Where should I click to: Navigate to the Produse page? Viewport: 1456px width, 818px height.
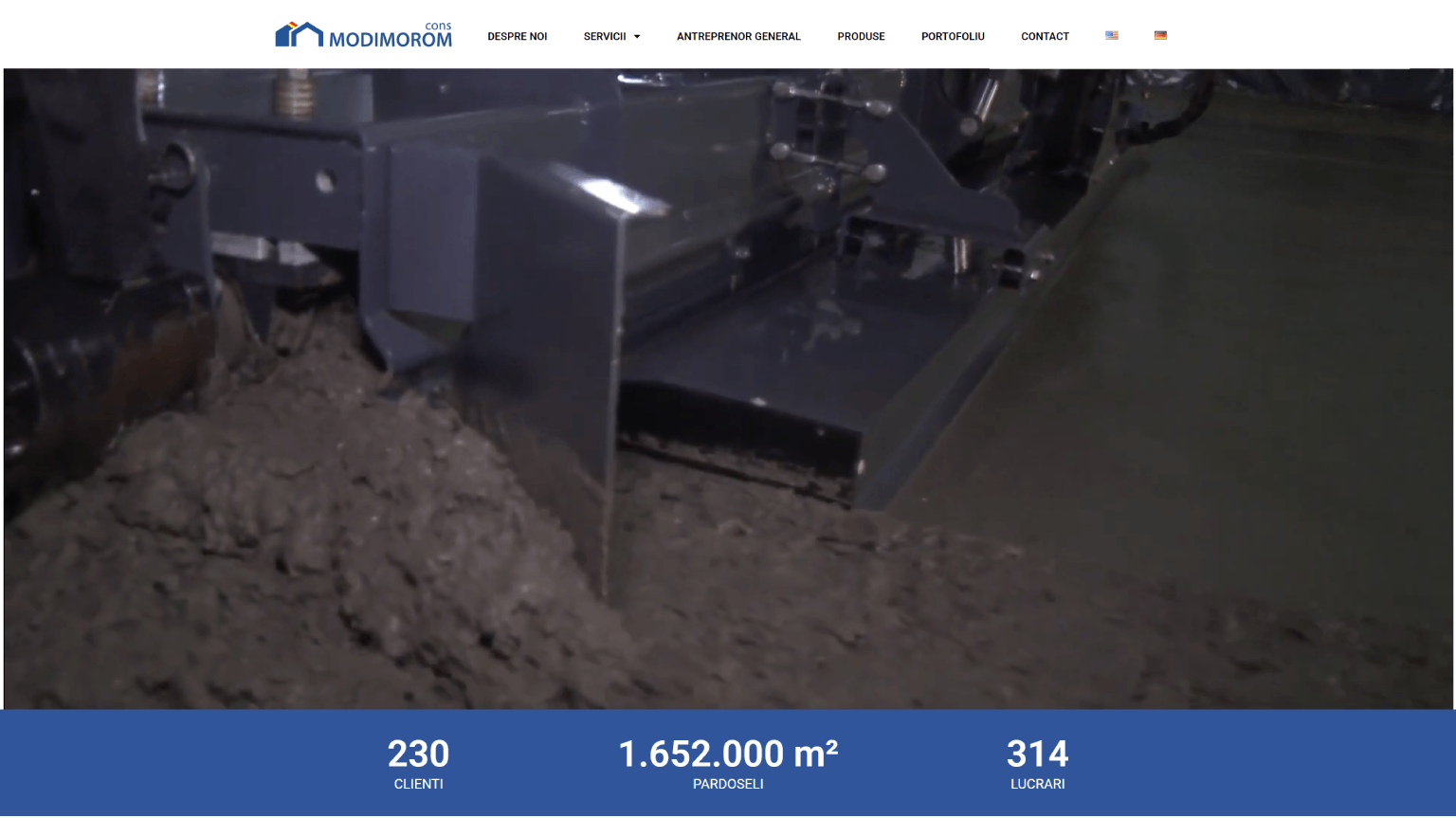861,37
